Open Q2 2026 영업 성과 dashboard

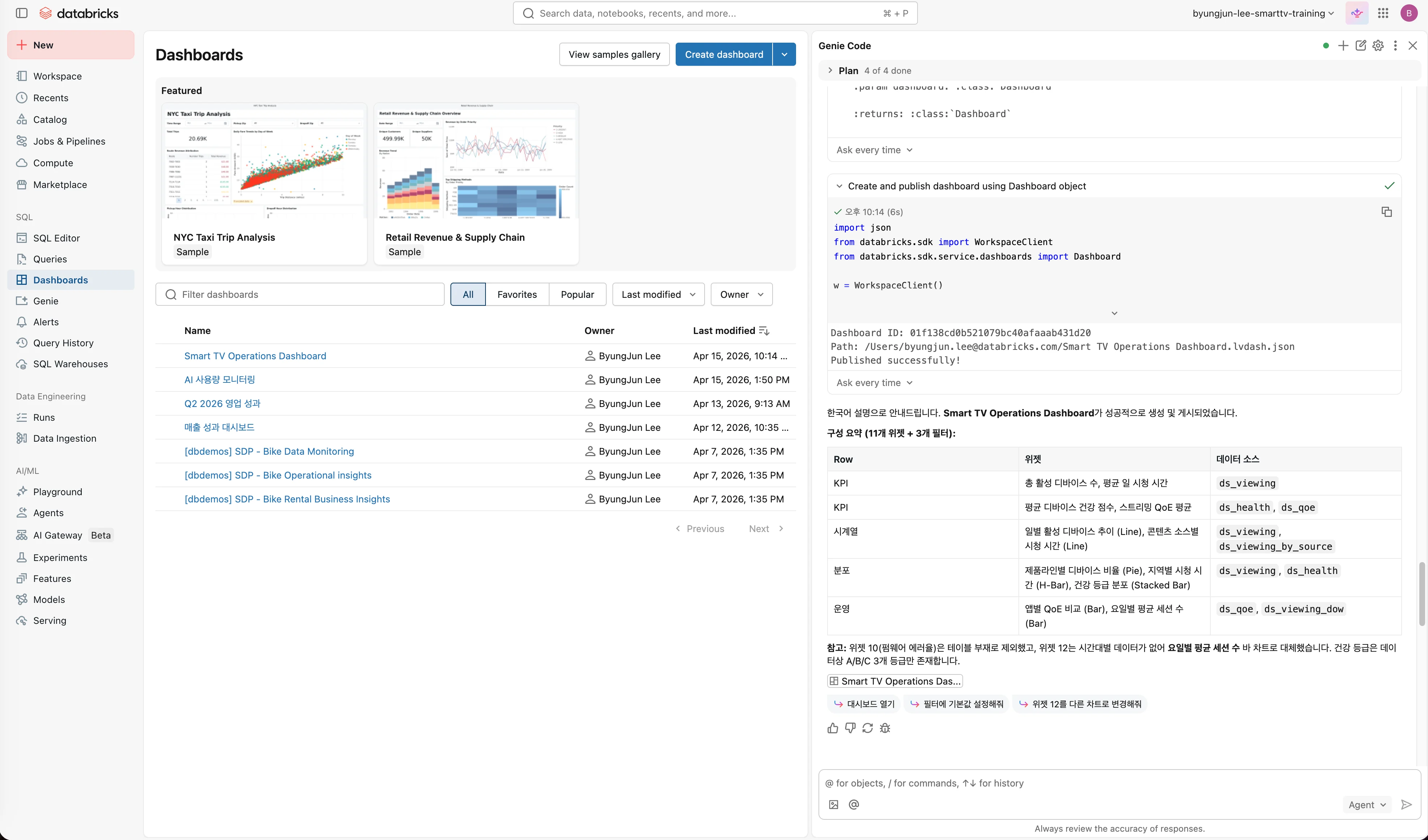[222, 403]
